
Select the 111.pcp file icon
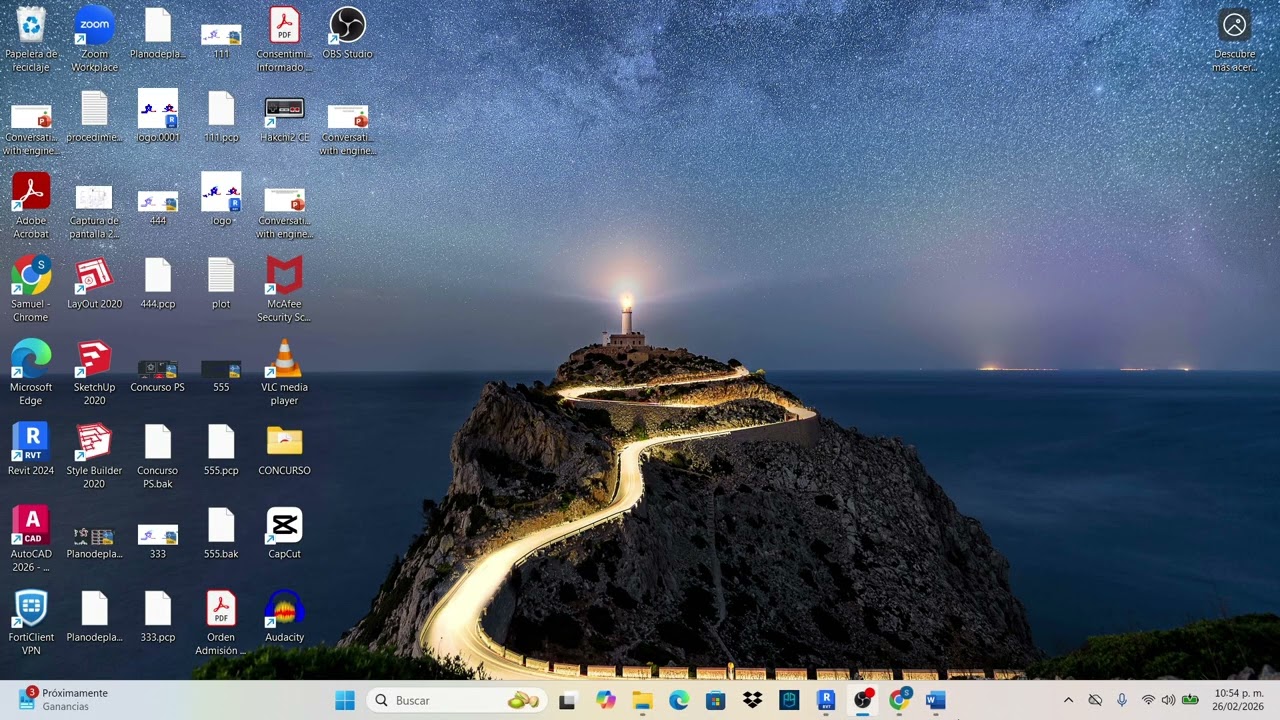tap(221, 116)
